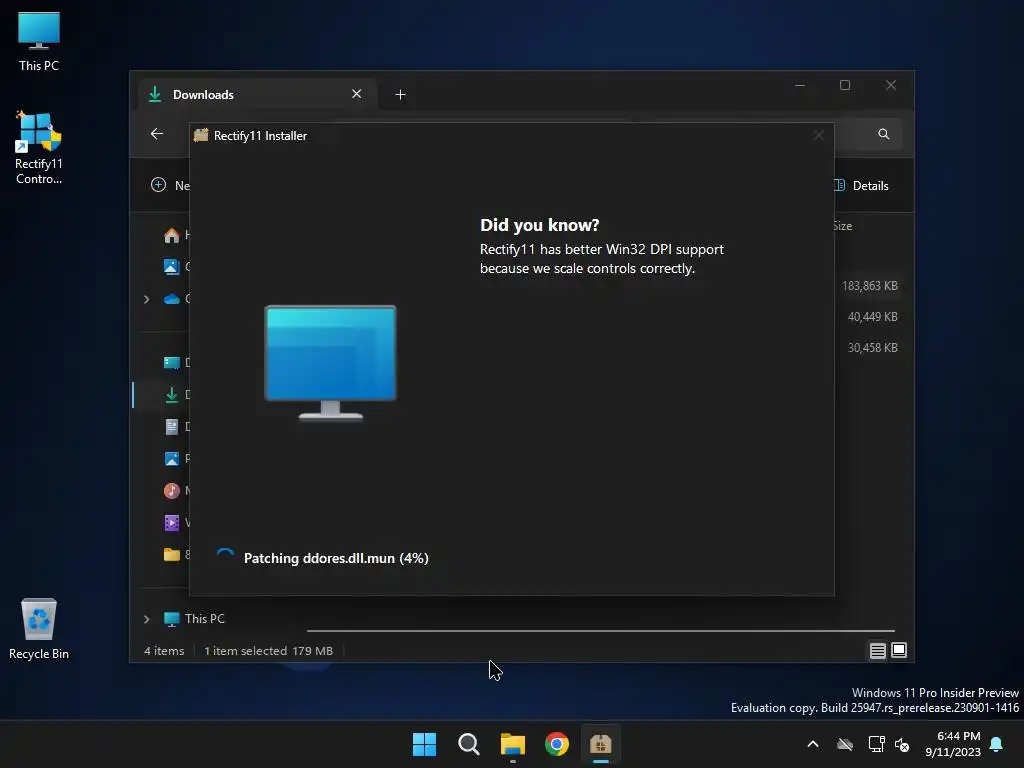The height and width of the screenshot is (768, 1024).
Task: Click the 40,449 KB file size cell
Action: (x=872, y=317)
